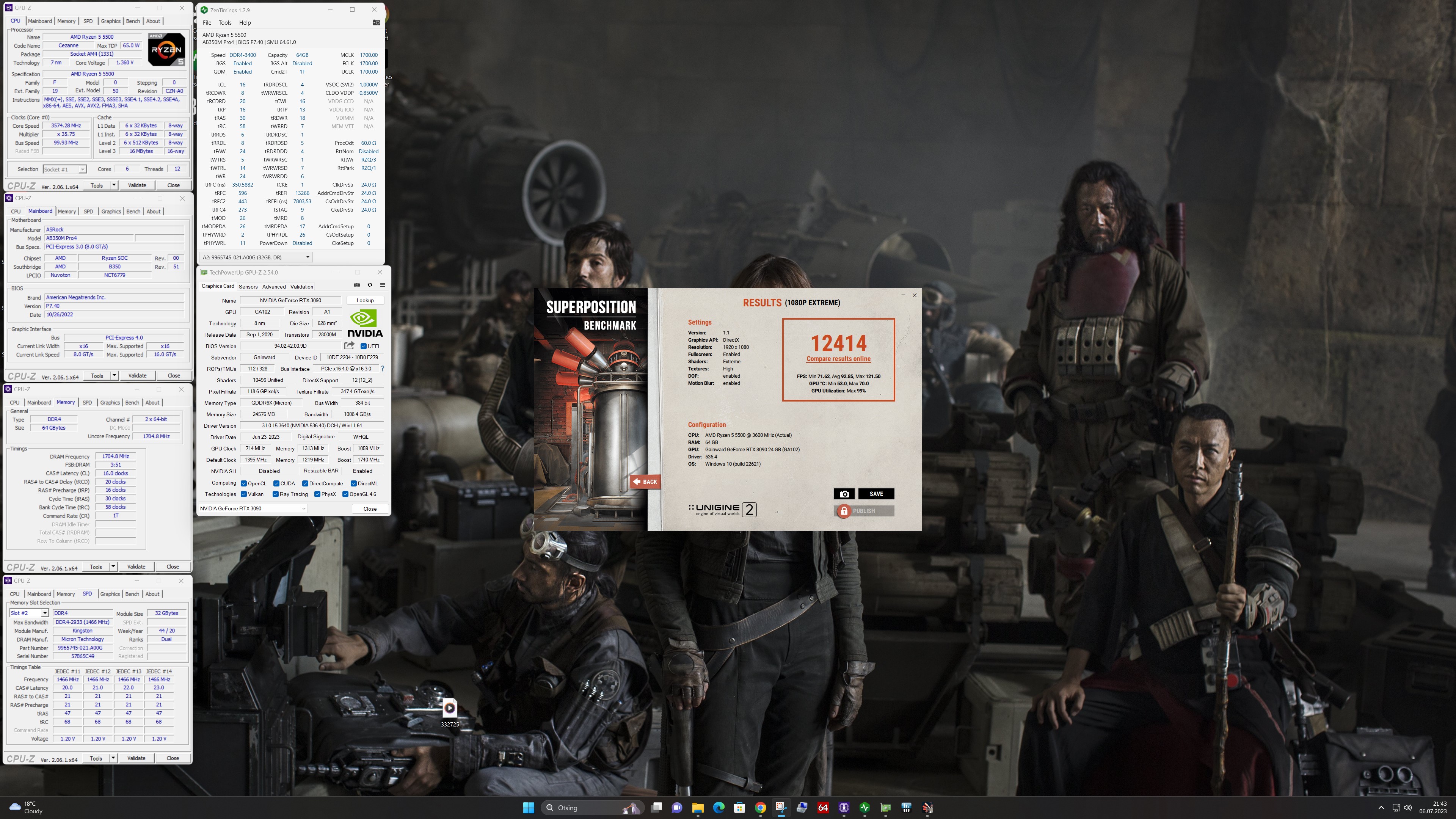Toggle the OpenCL checkbox

pos(243,483)
